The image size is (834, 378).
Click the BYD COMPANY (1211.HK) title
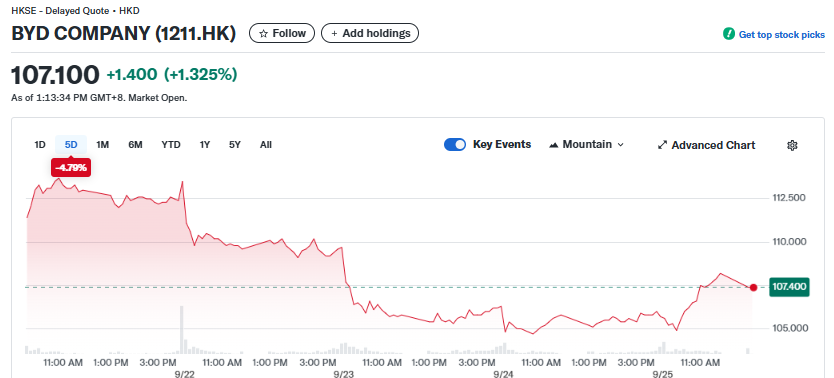(123, 33)
